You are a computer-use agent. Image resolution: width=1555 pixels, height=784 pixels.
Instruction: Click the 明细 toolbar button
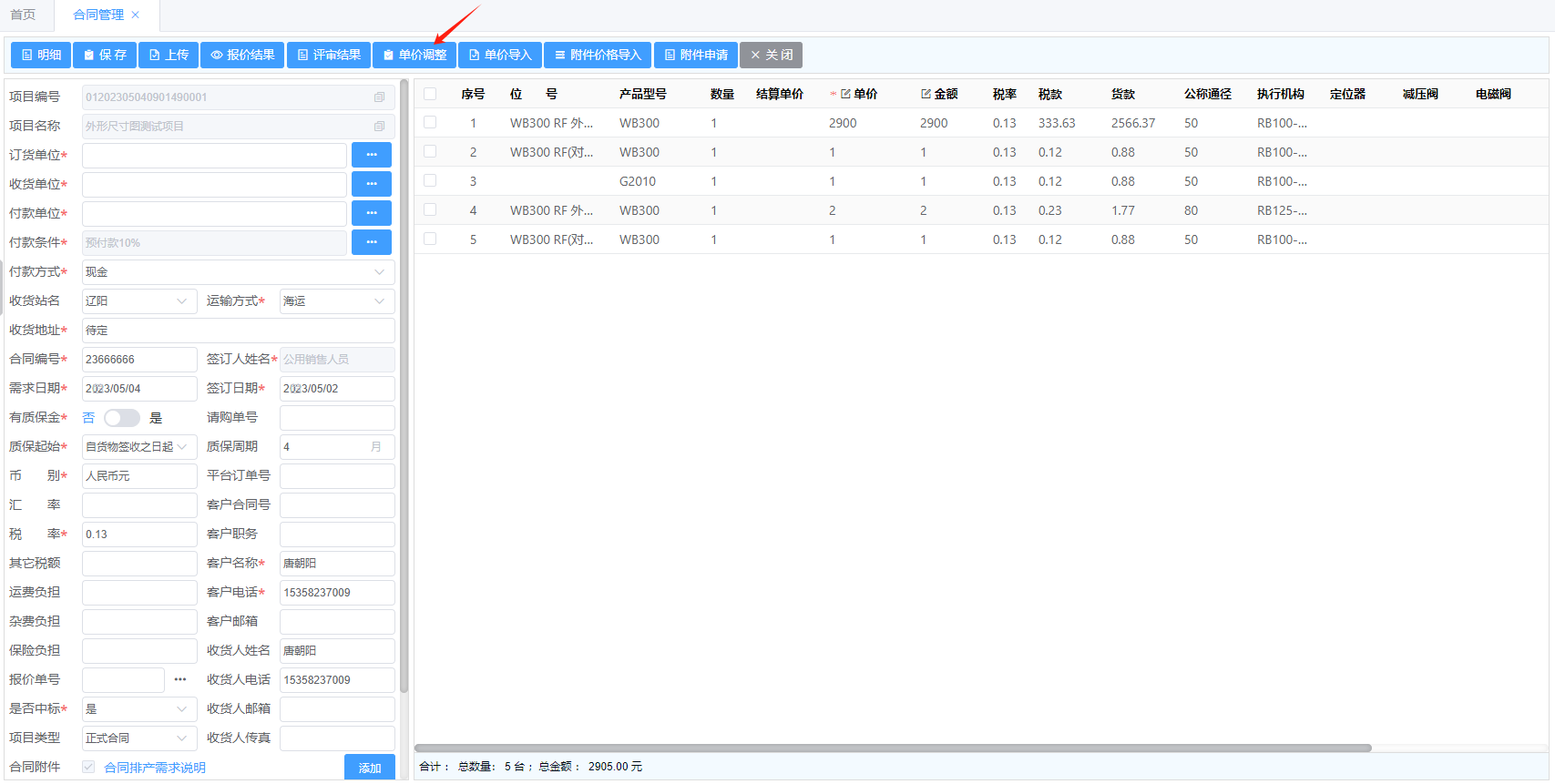[41, 56]
